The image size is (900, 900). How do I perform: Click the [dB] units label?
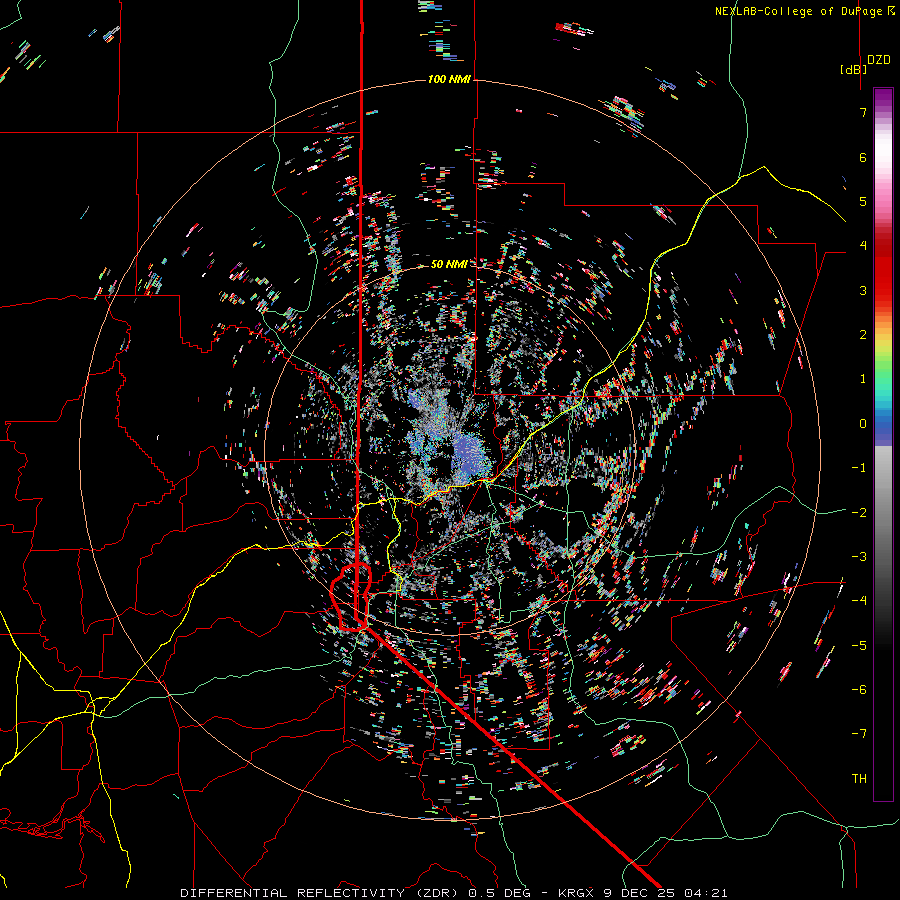click(853, 69)
